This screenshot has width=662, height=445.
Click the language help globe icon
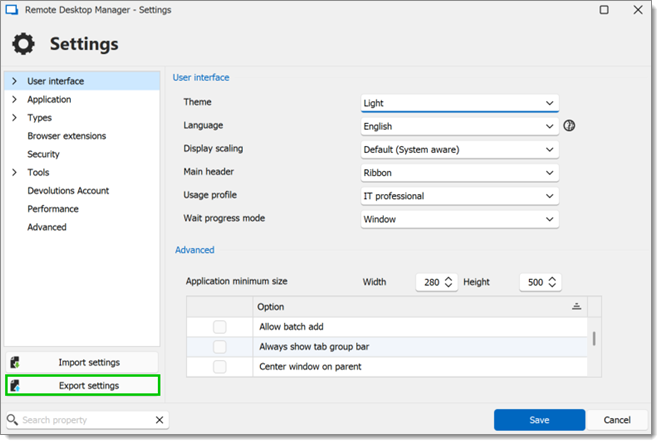[569, 126]
